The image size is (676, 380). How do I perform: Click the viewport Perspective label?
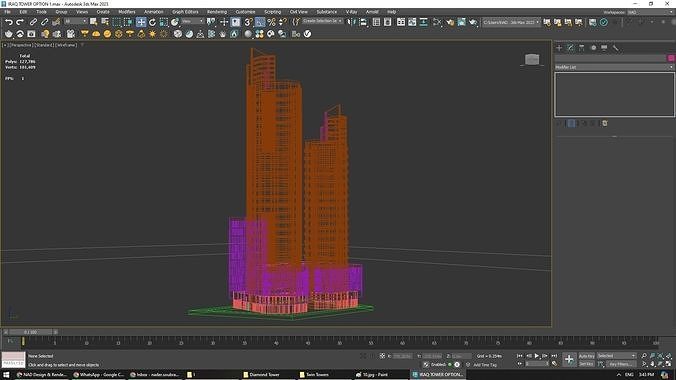point(20,45)
